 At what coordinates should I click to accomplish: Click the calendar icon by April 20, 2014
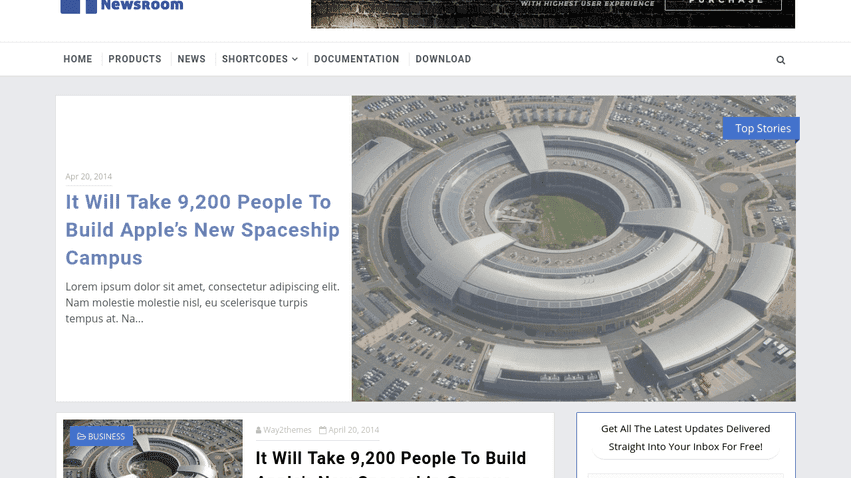coord(322,430)
